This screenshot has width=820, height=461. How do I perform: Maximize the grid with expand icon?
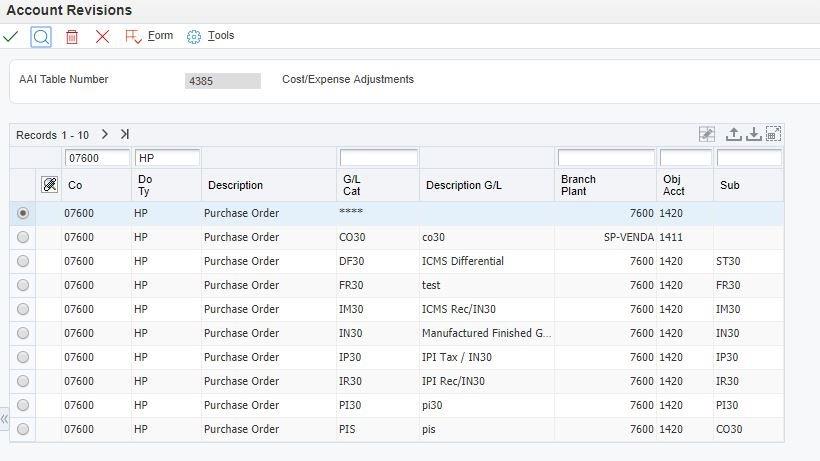click(773, 134)
